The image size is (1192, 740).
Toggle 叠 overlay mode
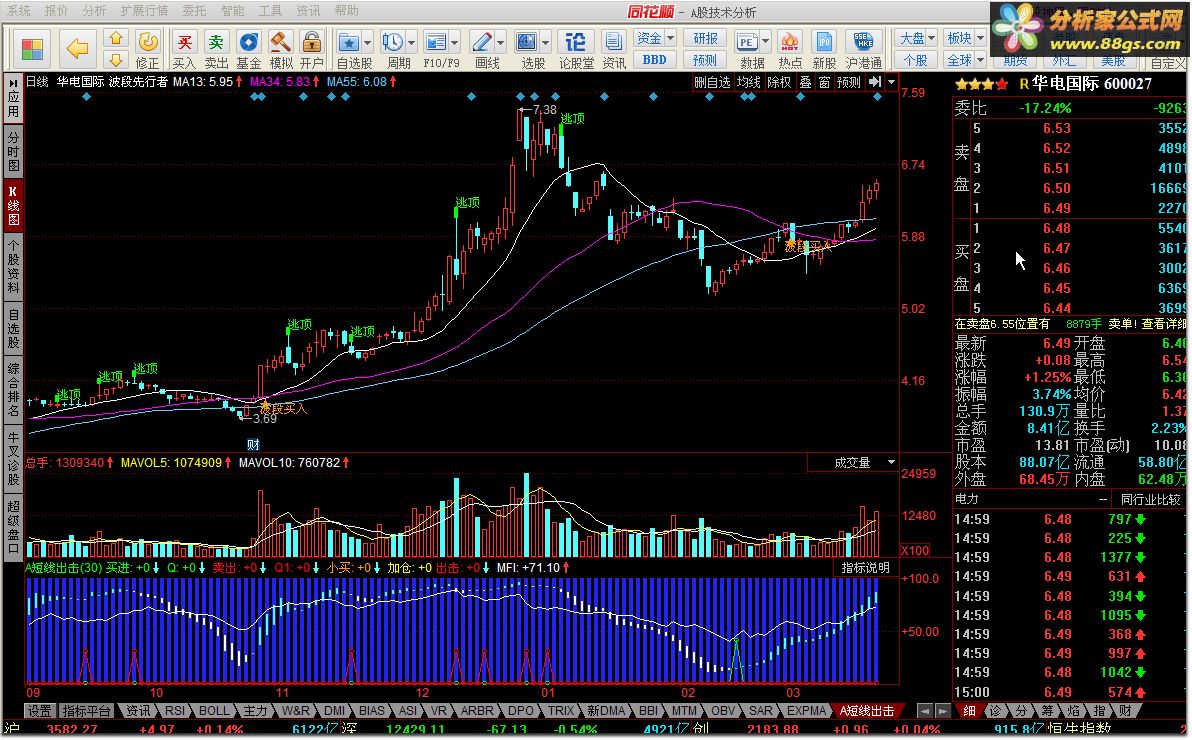point(805,82)
